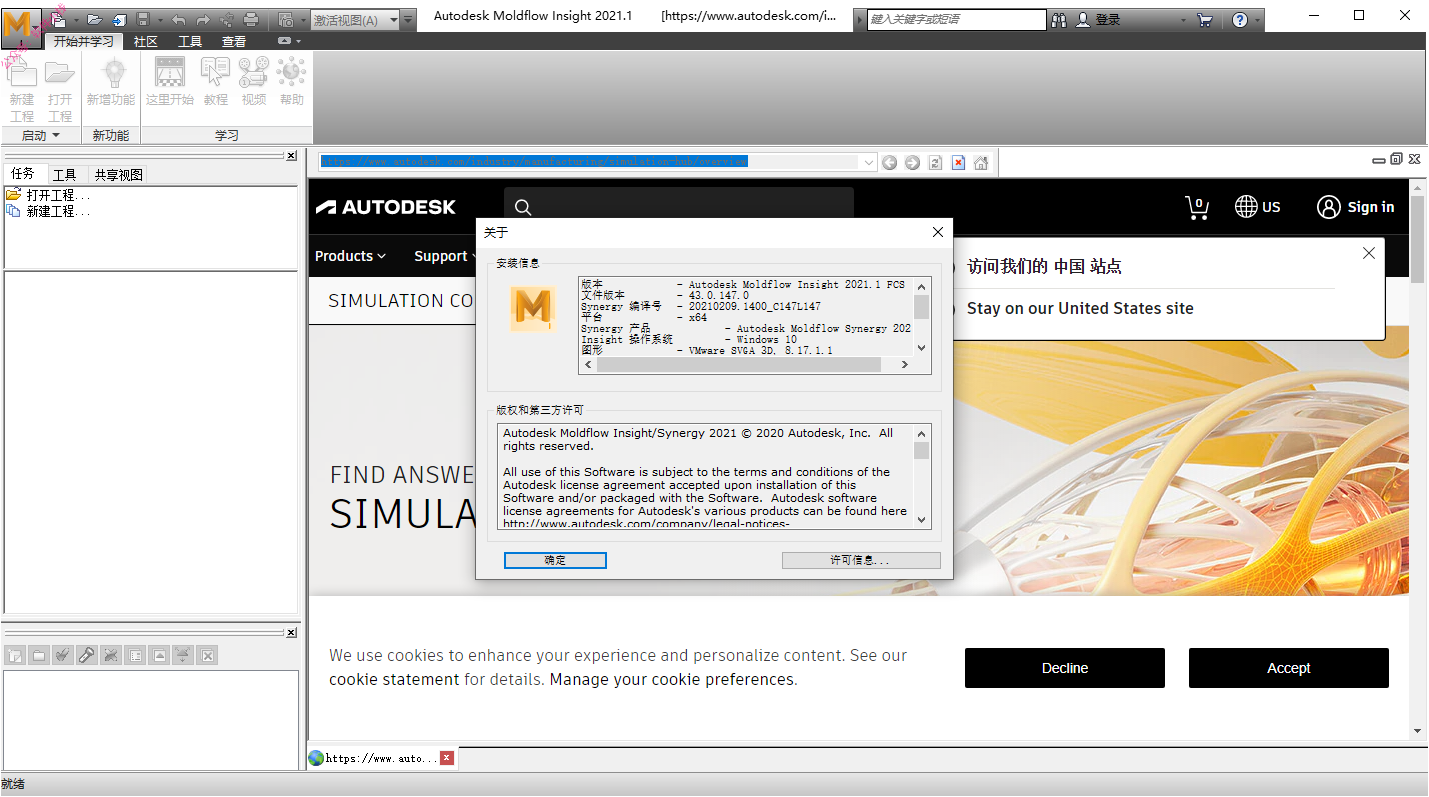Viewport: 1429px width, 797px height.
Task: Click the URL address field
Action: click(x=588, y=162)
